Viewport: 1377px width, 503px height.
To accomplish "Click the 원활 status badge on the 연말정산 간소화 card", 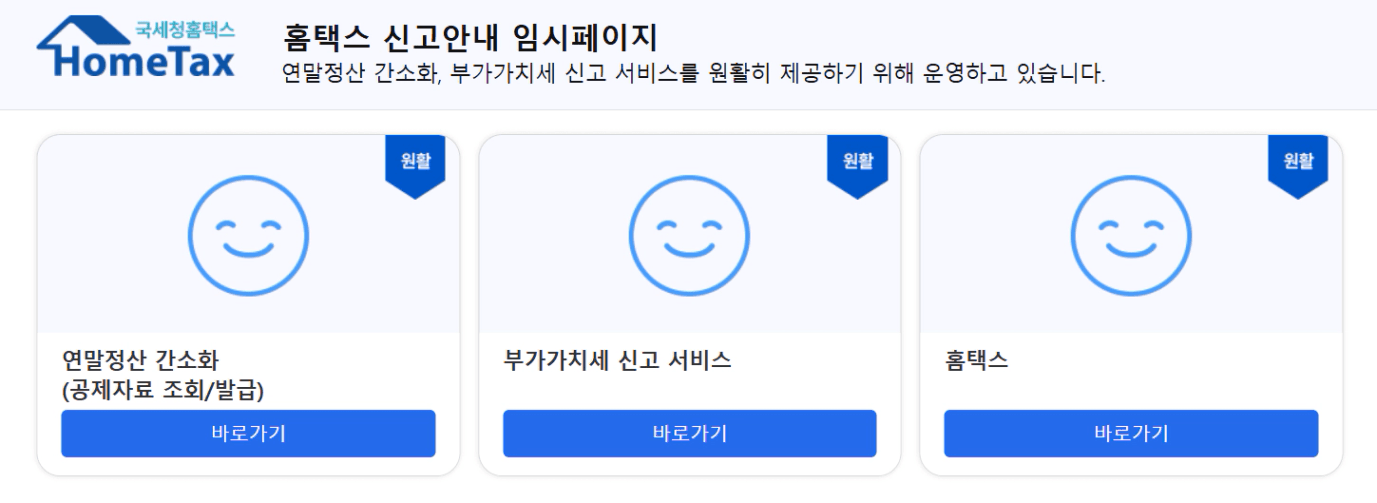I will (x=415, y=165).
